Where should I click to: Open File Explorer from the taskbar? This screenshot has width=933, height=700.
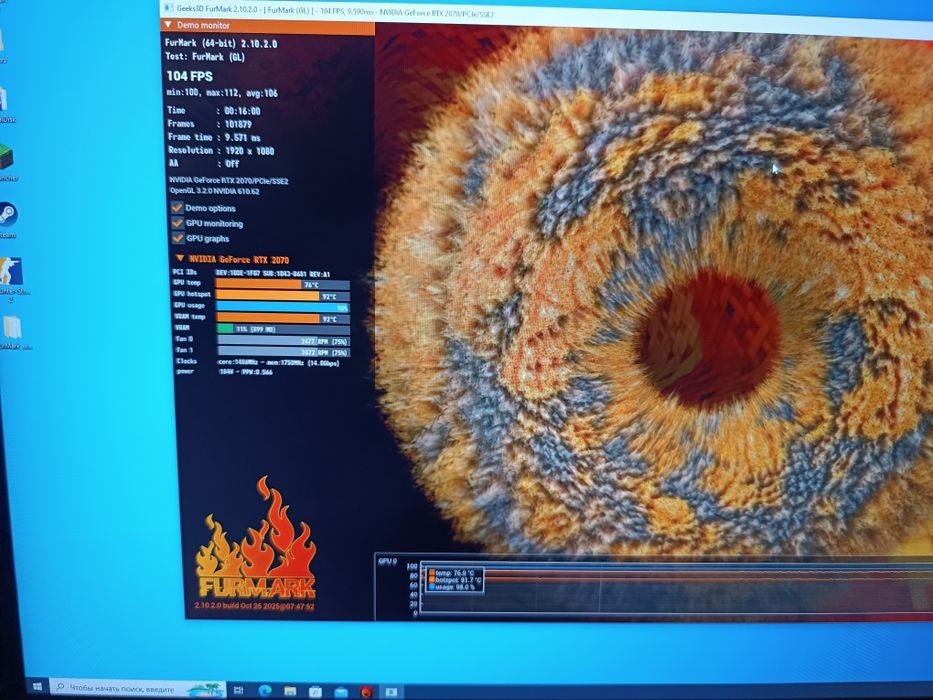(x=290, y=690)
